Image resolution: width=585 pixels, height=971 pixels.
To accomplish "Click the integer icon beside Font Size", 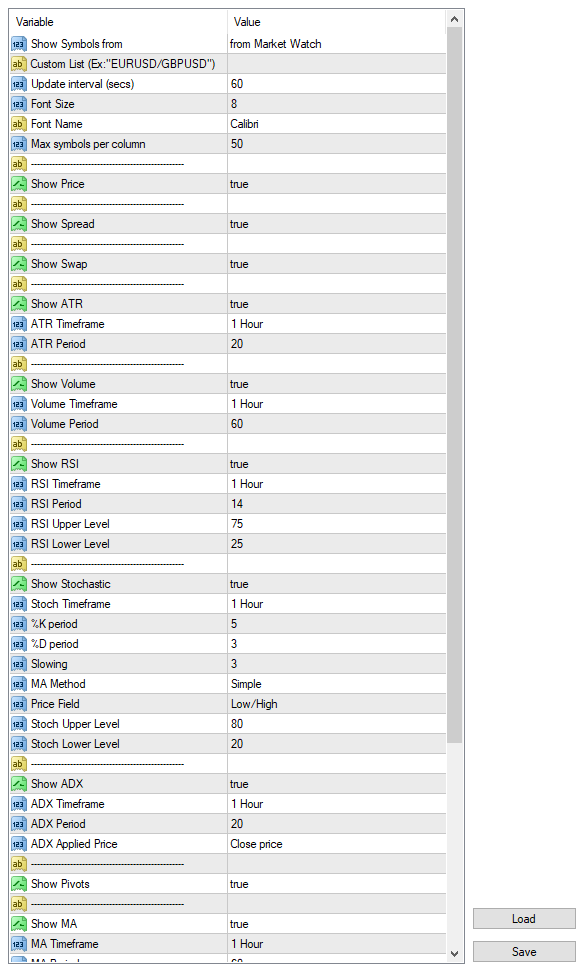I will 19,104.
